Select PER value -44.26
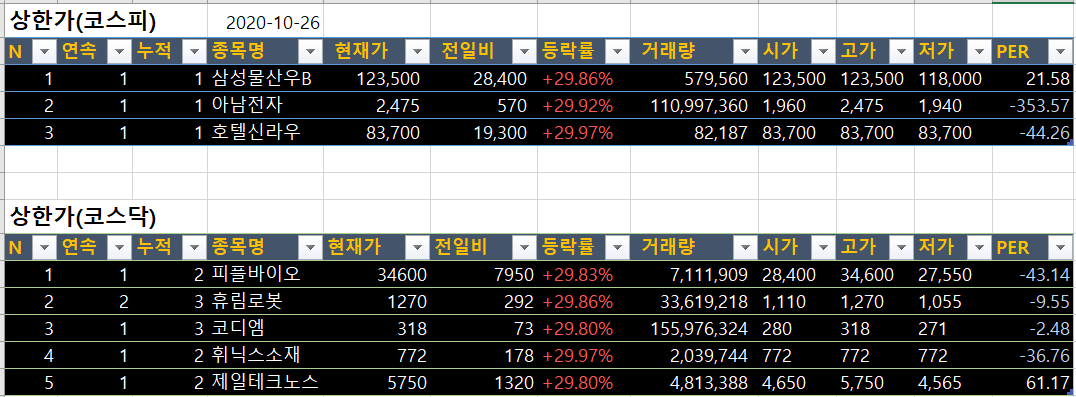The height and width of the screenshot is (397, 1076). pos(1033,132)
